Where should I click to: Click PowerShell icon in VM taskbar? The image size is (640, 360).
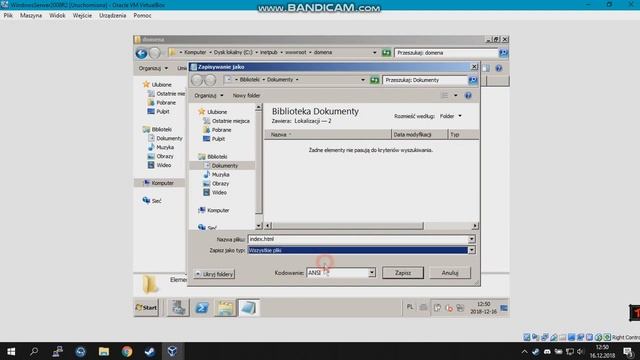[202, 307]
